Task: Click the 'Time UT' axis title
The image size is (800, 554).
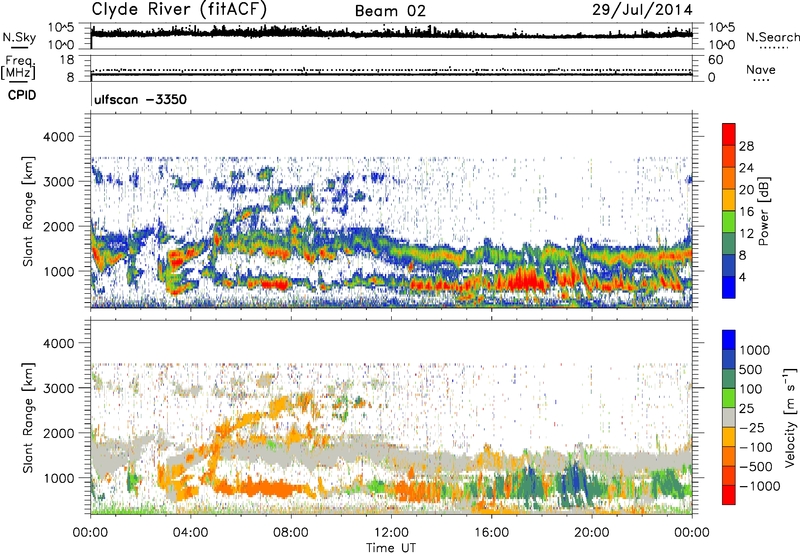Action: [x=391, y=548]
